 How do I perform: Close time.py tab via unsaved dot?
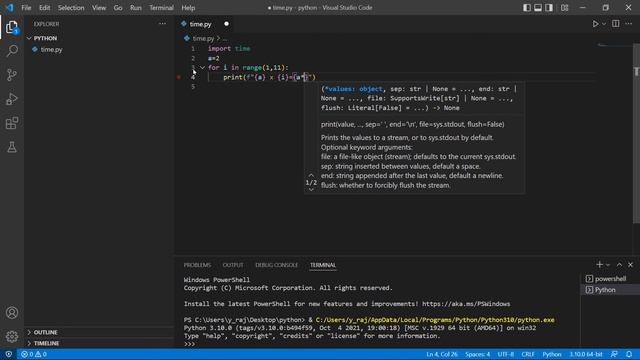pyautogui.click(x=227, y=24)
